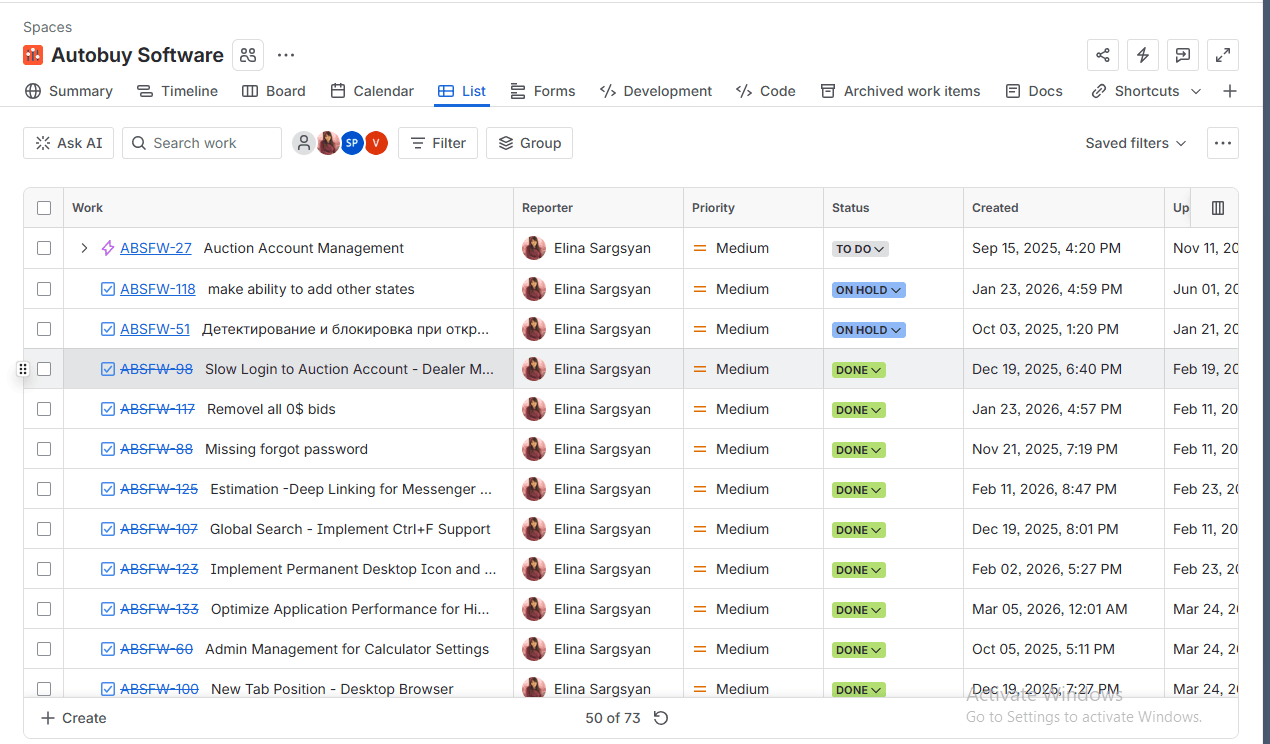Open the DONE status dropdown for ABSFW-98
This screenshot has height=744, width=1270.
pyautogui.click(x=859, y=370)
